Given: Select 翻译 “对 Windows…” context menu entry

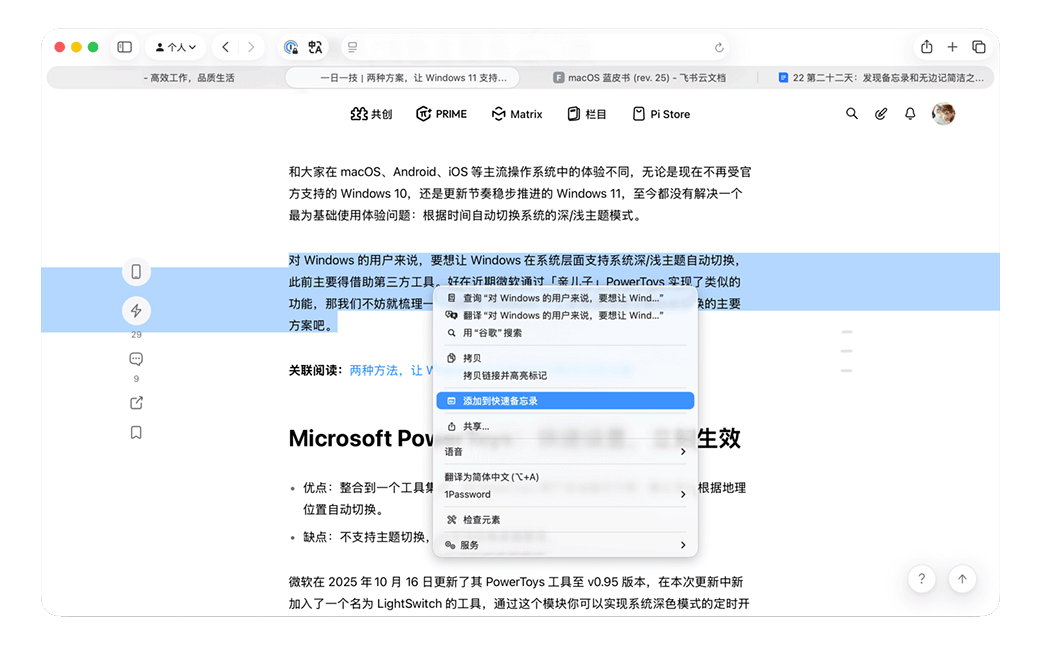Looking at the screenshot, I should [x=565, y=315].
